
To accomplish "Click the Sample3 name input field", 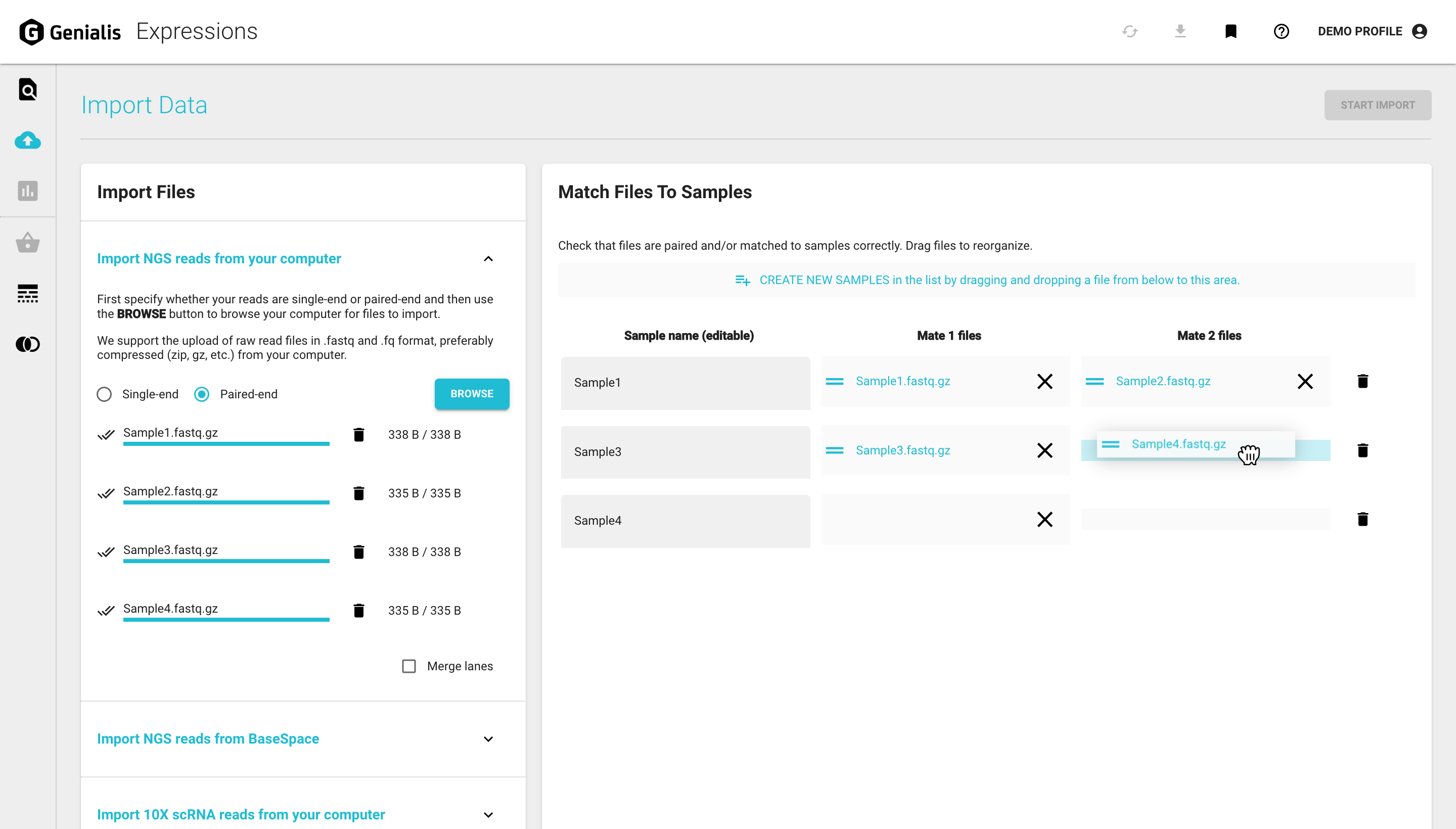I will (x=685, y=452).
